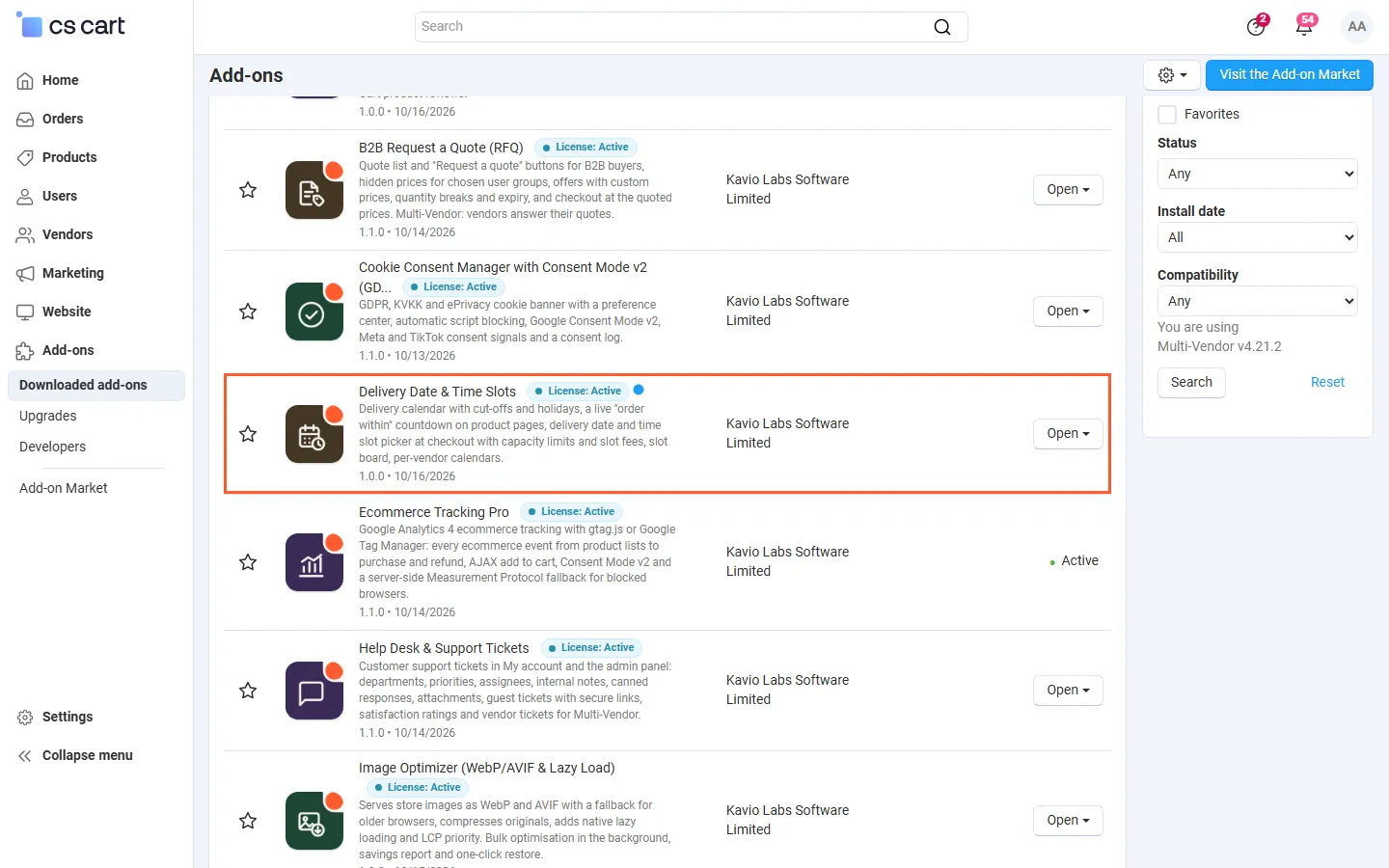1389x868 pixels.
Task: Open the Status filter dropdown
Action: click(x=1258, y=174)
